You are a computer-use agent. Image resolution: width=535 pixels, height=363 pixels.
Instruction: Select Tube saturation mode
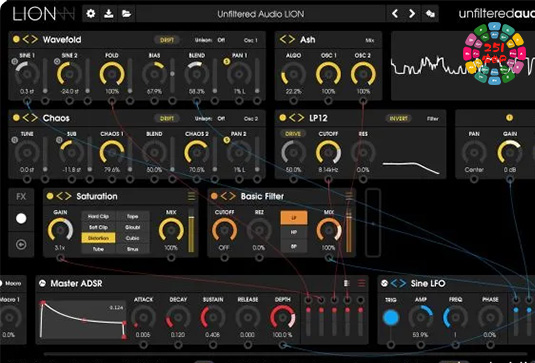[98, 249]
